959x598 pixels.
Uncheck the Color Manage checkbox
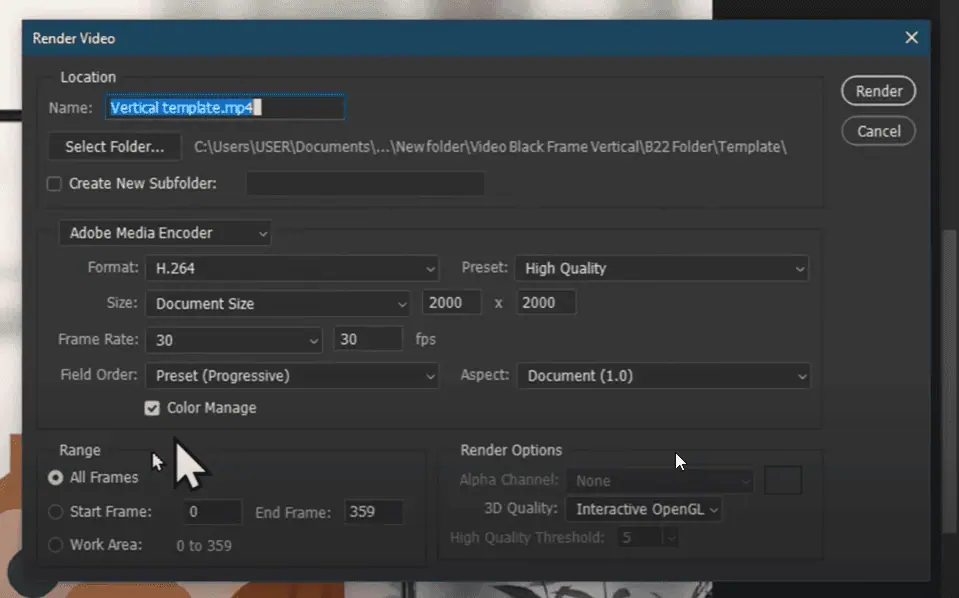(152, 408)
